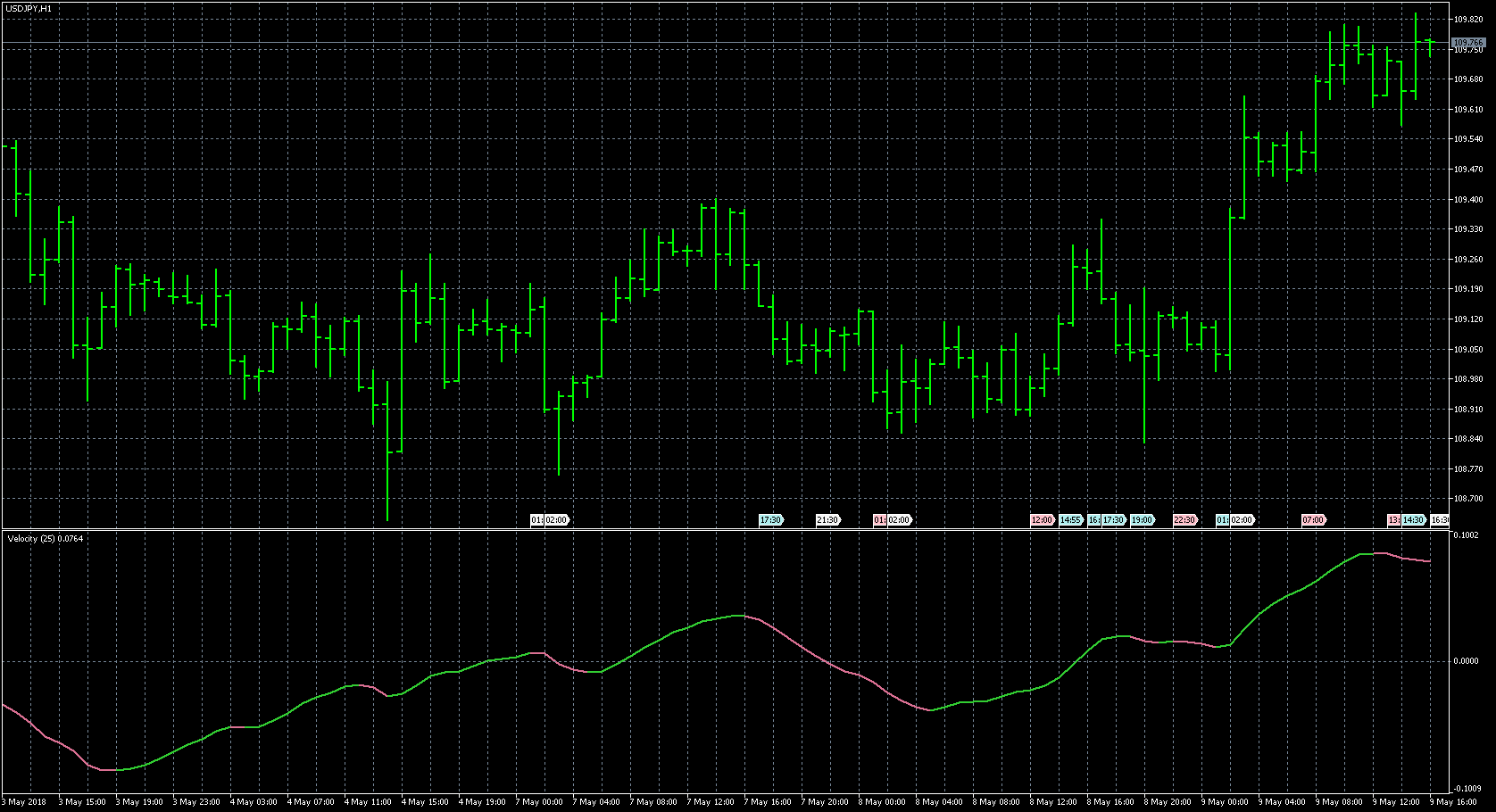Select the pink 13: event marker
Screen dimensions: 1496x812
coord(1393,520)
